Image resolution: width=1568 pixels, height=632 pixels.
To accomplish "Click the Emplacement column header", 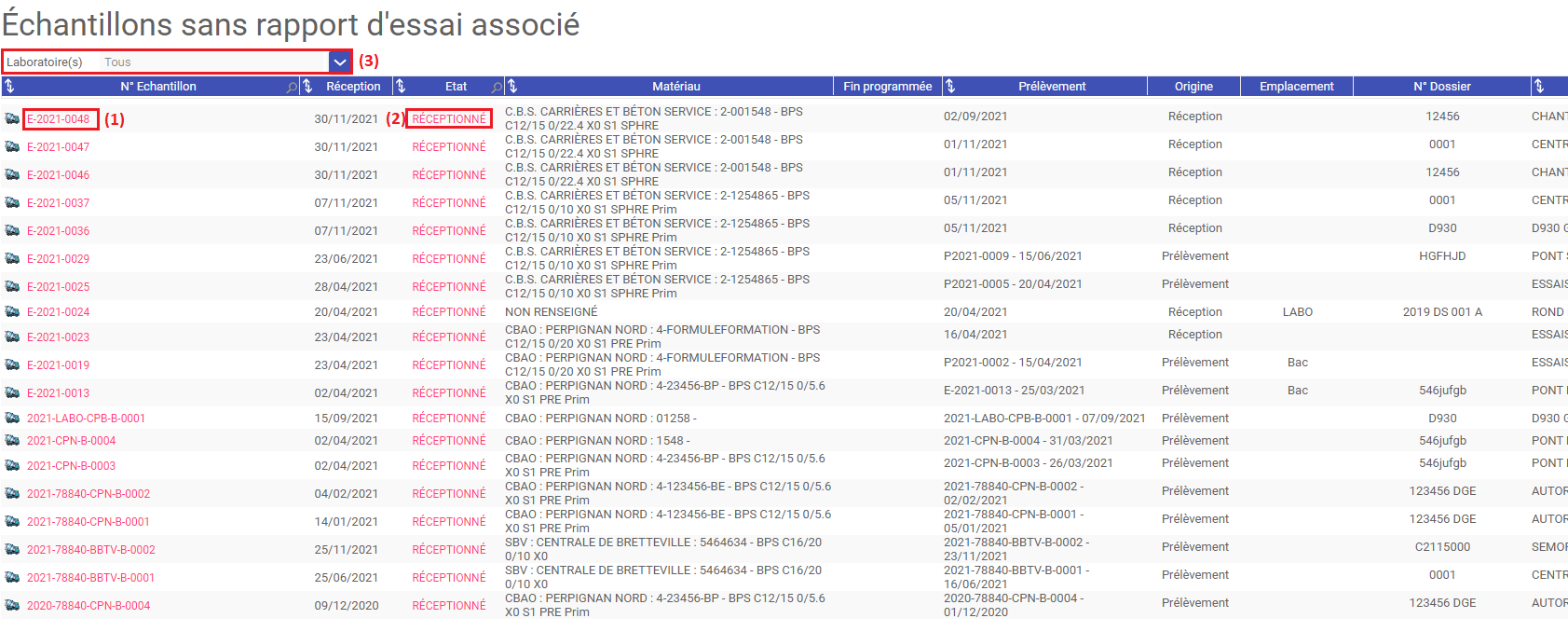I will coord(1297,87).
